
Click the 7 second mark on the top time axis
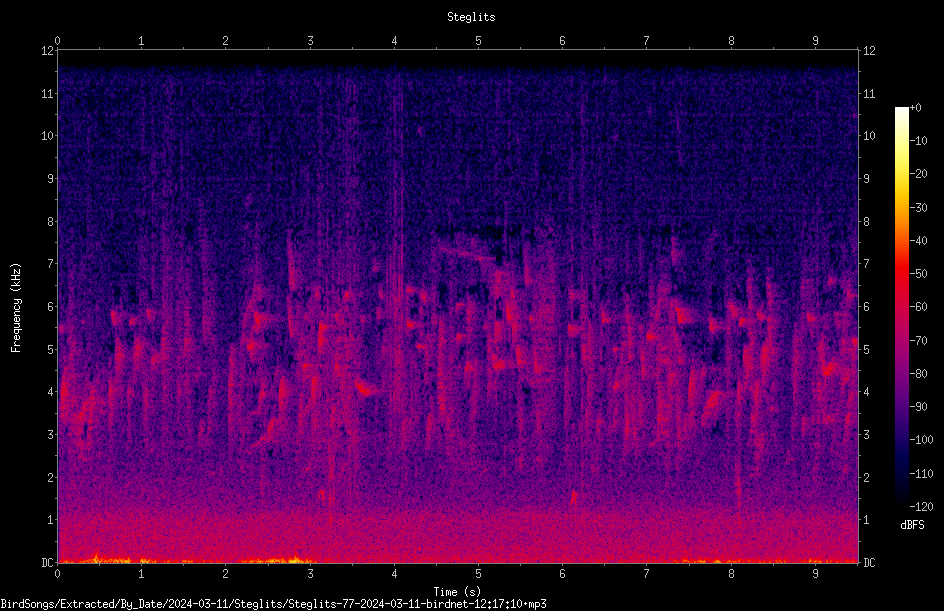(x=647, y=41)
